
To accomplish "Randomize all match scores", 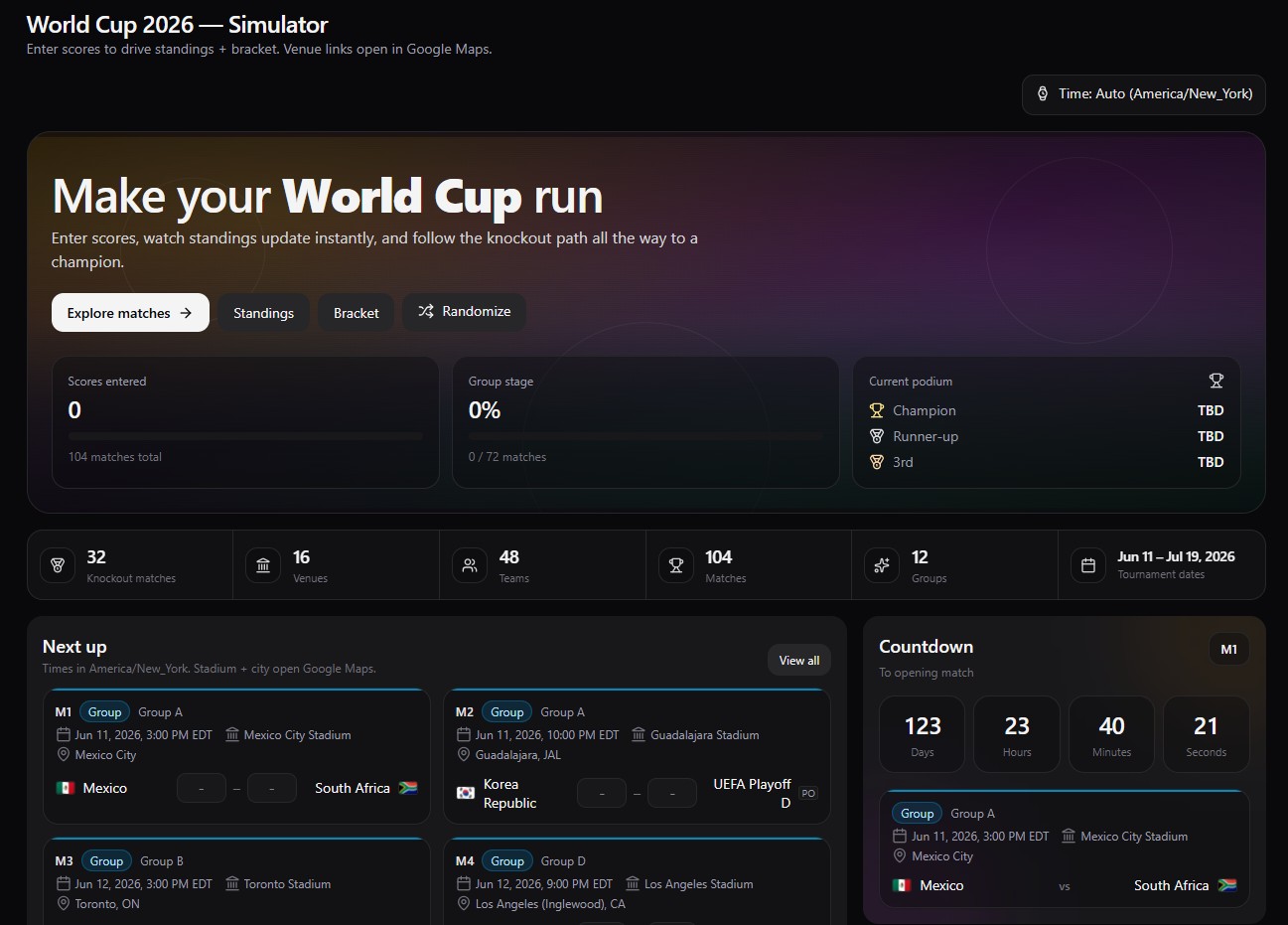I will click(464, 312).
